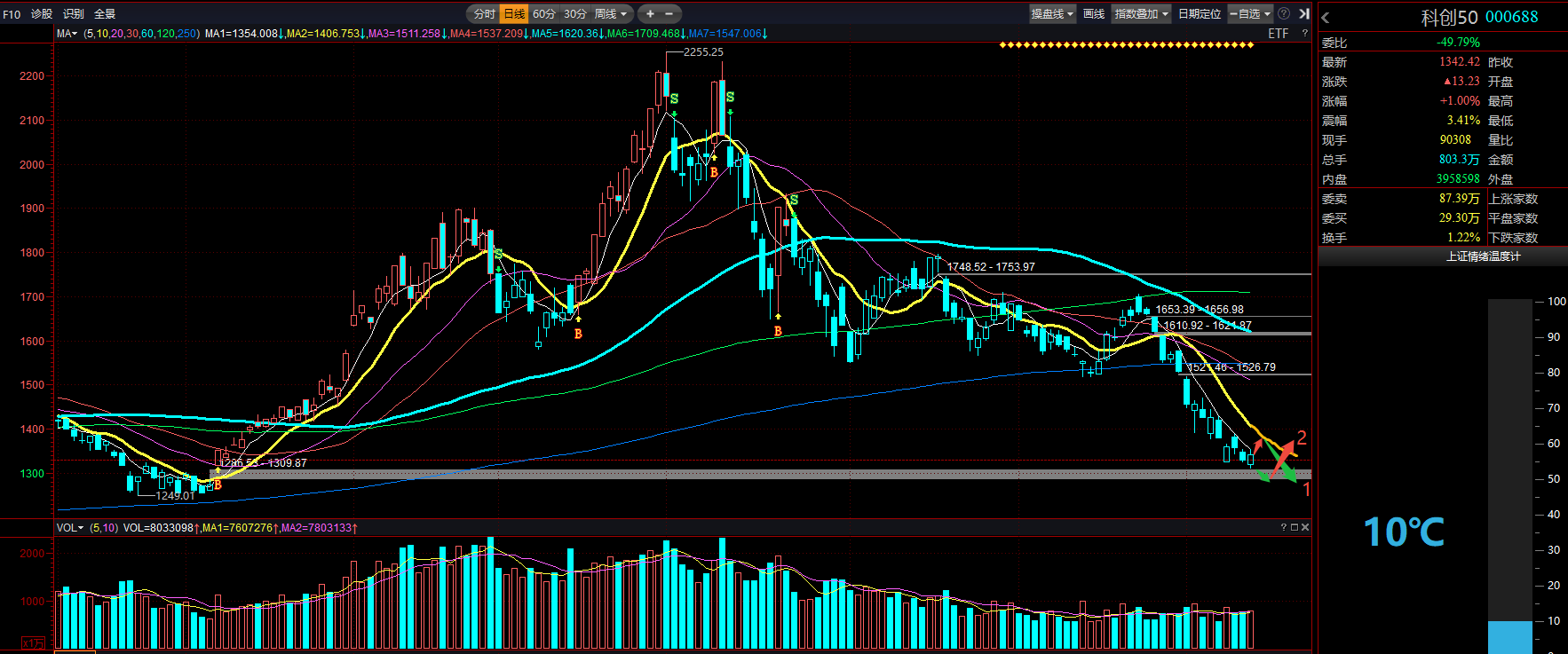This screenshot has width=1568, height=654.
Task: Click the 10℃ temperature reading
Action: pyautogui.click(x=1404, y=532)
